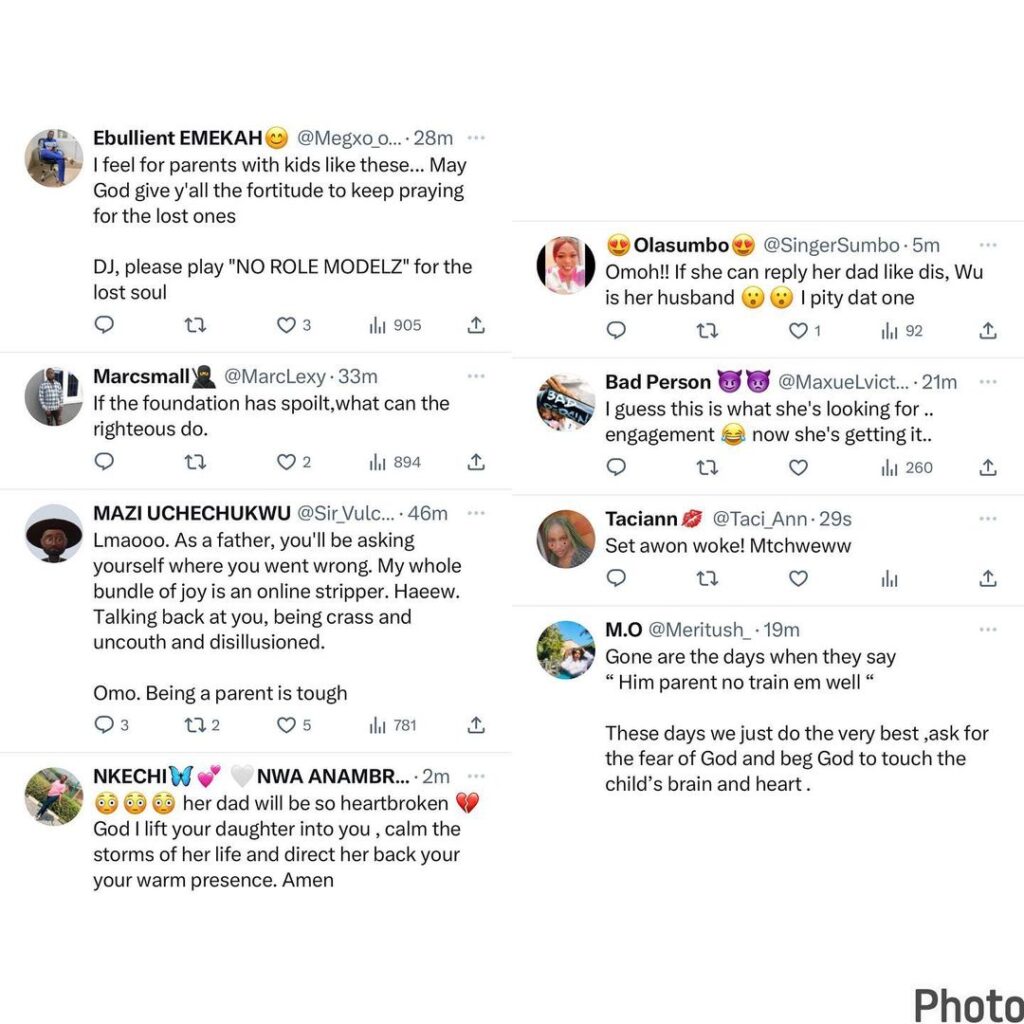Retweet Marcsmall's tweet
1024x1024 pixels.
(x=196, y=462)
